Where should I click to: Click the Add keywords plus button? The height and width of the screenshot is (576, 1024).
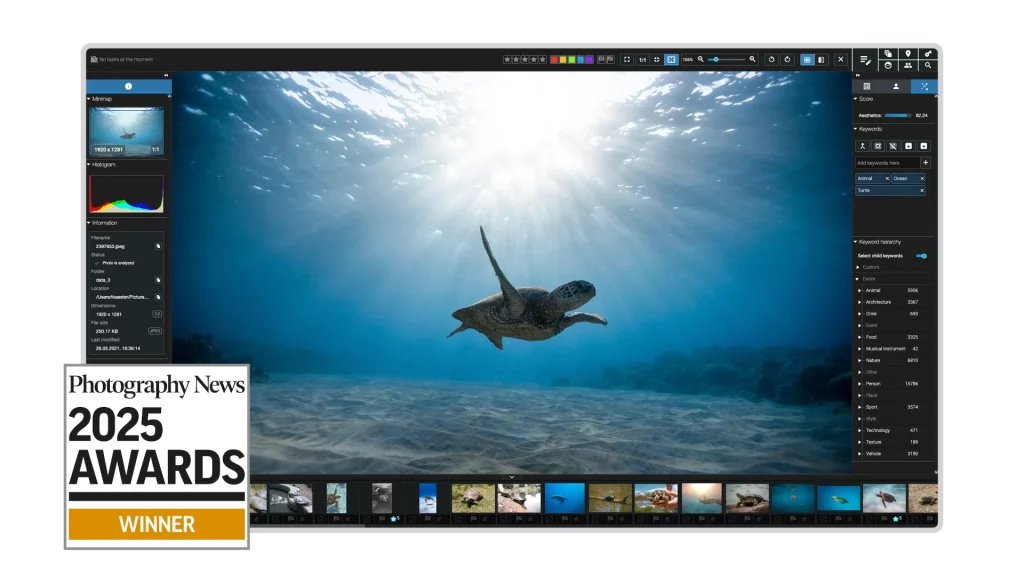[x=925, y=162]
